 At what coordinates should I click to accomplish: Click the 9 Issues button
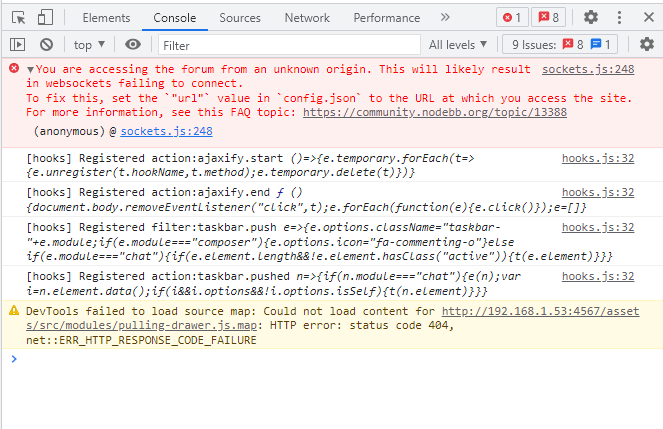(561, 45)
